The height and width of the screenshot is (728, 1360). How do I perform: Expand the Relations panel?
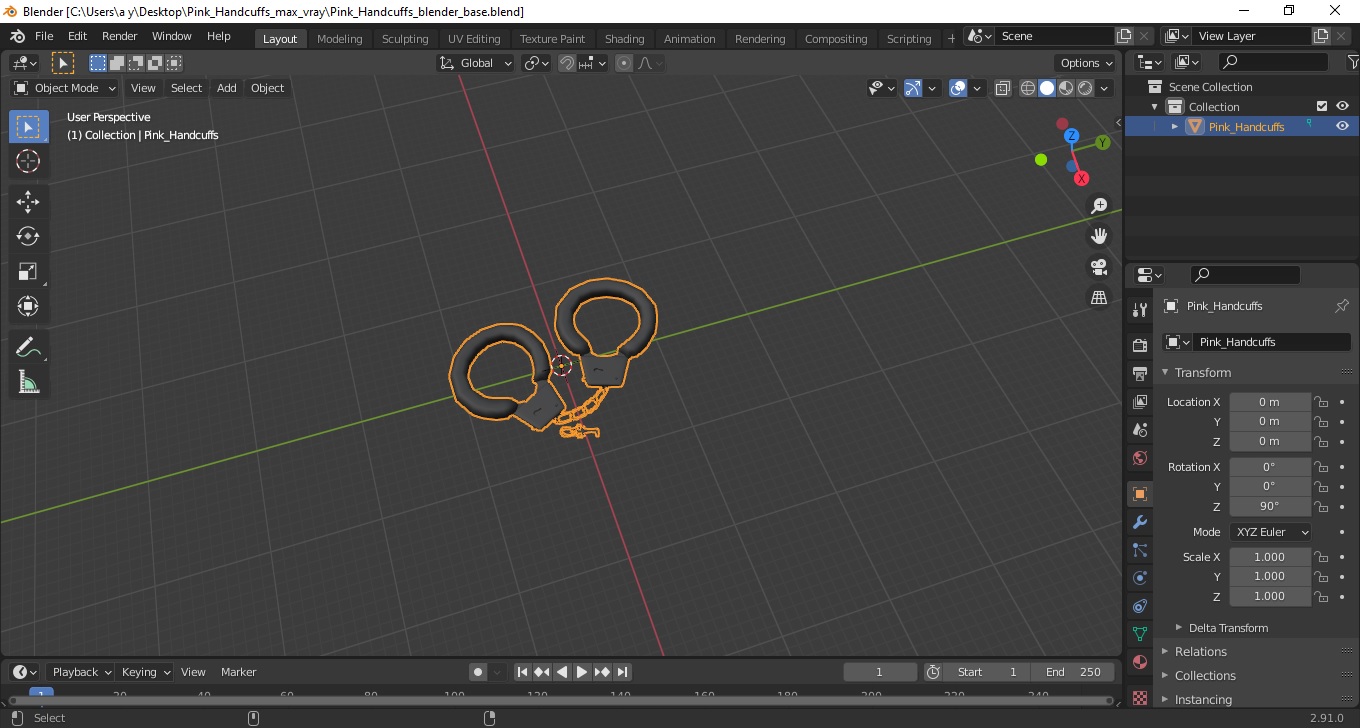point(1165,651)
